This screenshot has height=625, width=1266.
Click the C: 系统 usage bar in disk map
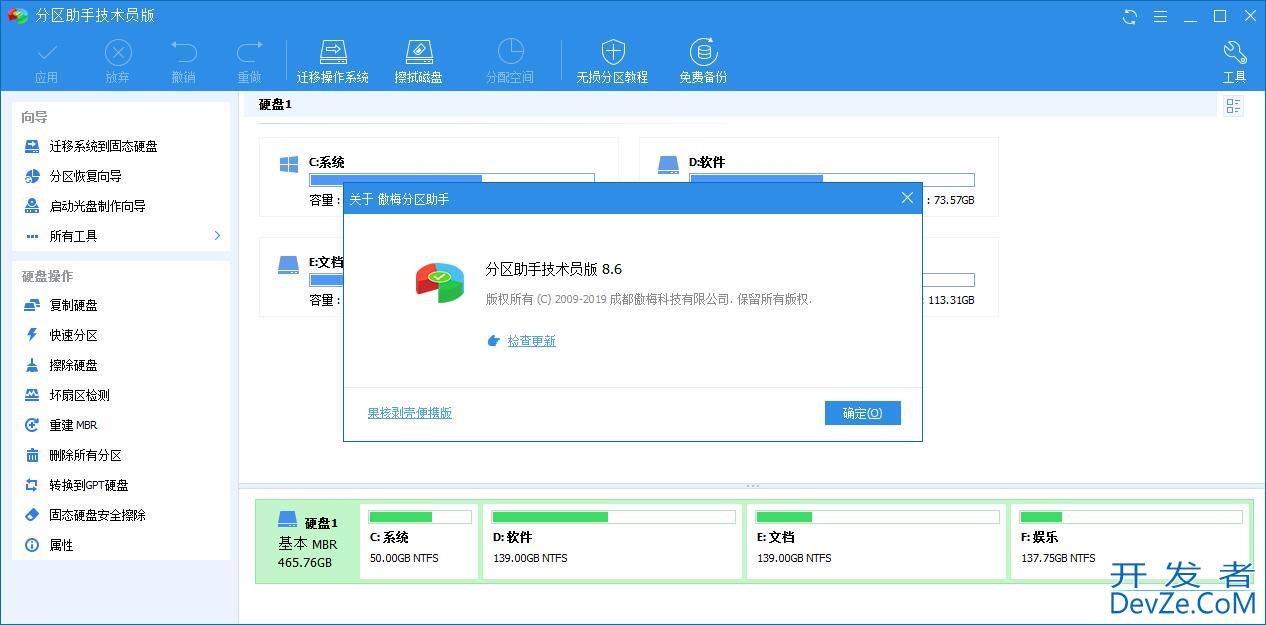[x=420, y=517]
